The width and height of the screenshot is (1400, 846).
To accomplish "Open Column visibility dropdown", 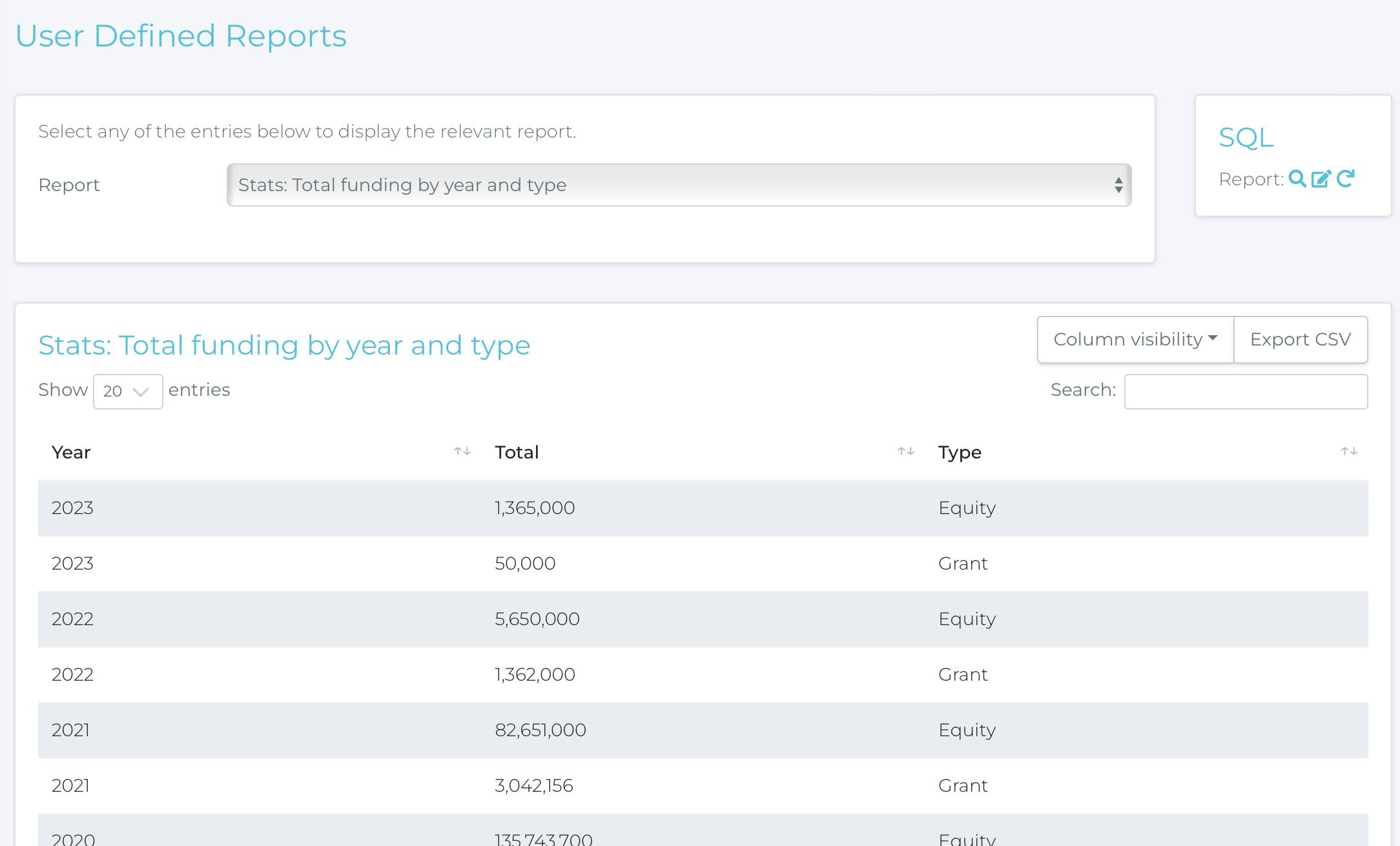I will point(1135,340).
